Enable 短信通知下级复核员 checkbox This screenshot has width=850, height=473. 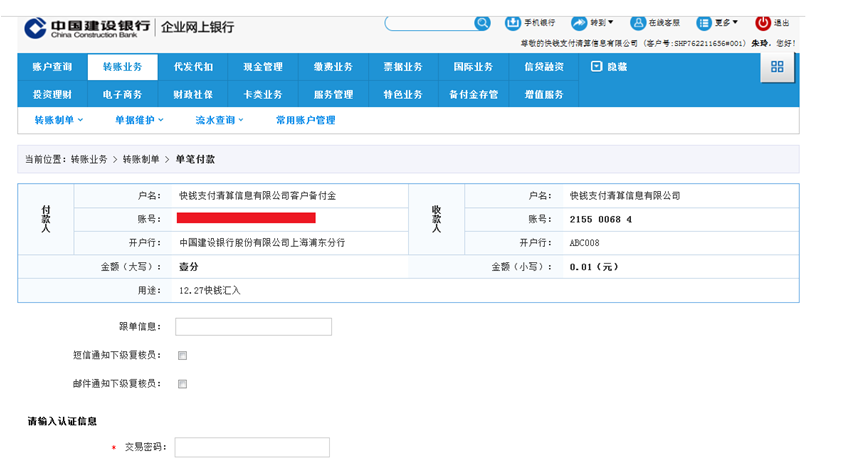click(183, 355)
